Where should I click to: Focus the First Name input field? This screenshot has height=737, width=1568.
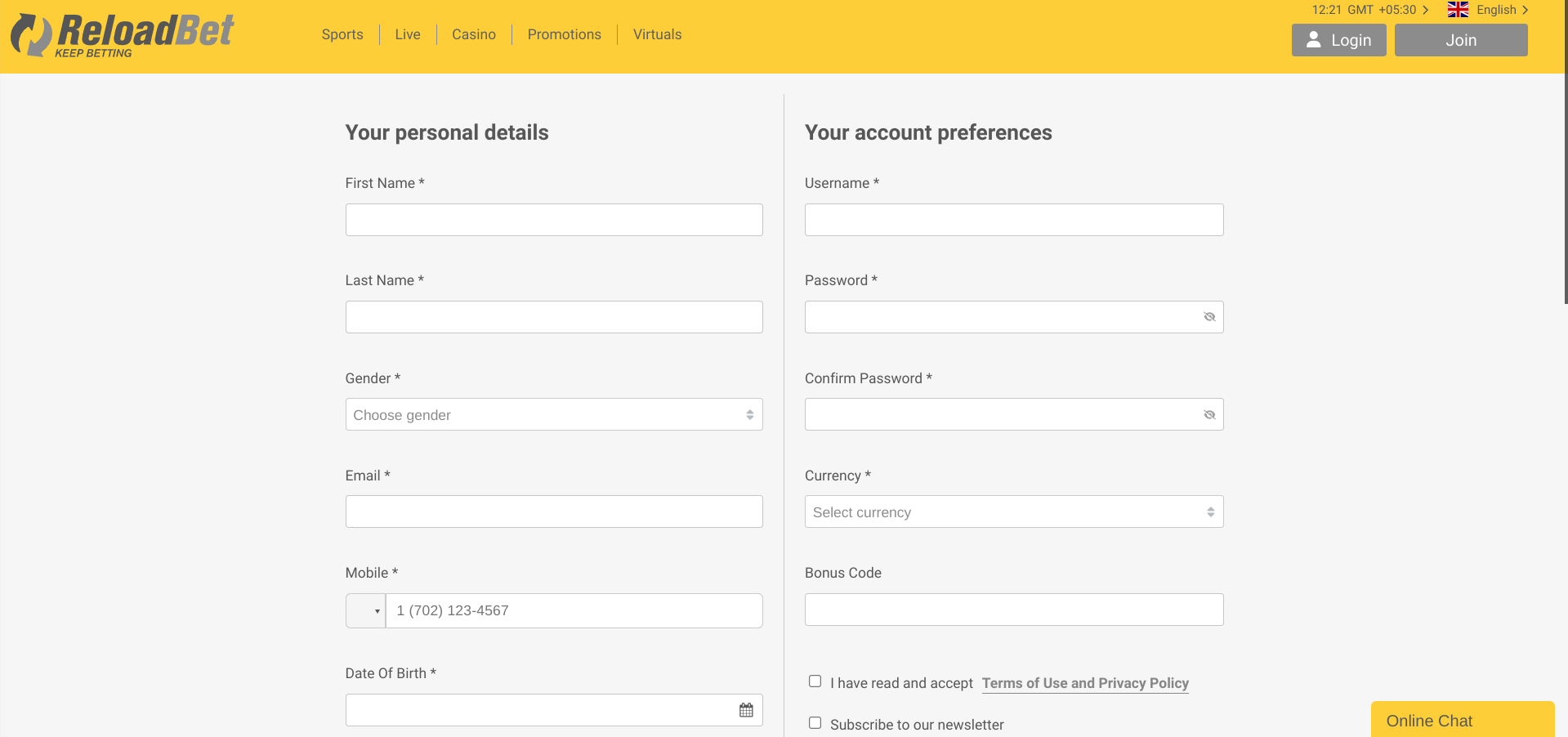pyautogui.click(x=554, y=220)
